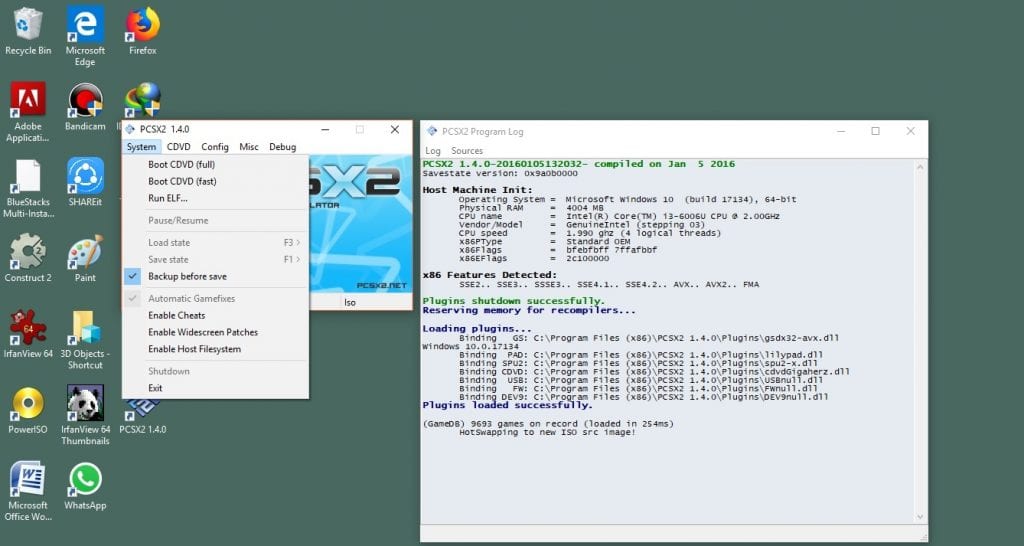Click PCSX2 window title bar icon
The image size is (1024, 546).
(130, 129)
